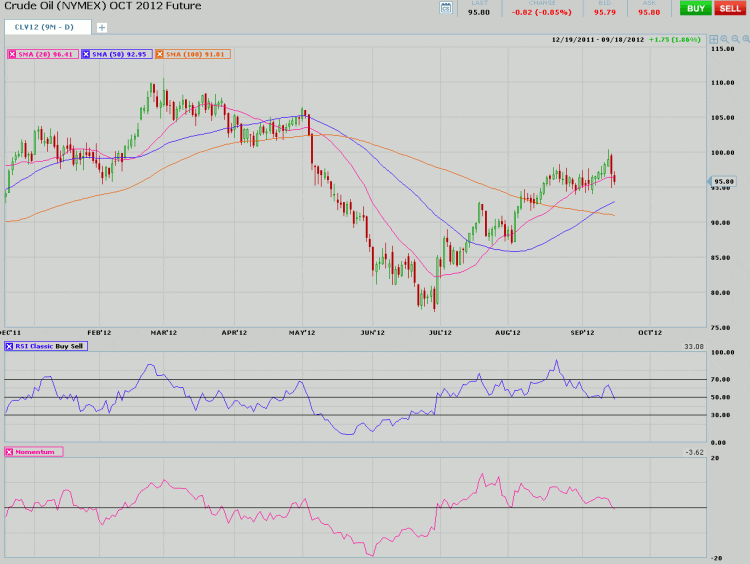Image resolution: width=750 pixels, height=564 pixels.
Task: Remove the SMA (50) indicator via X
Action: [x=86, y=52]
